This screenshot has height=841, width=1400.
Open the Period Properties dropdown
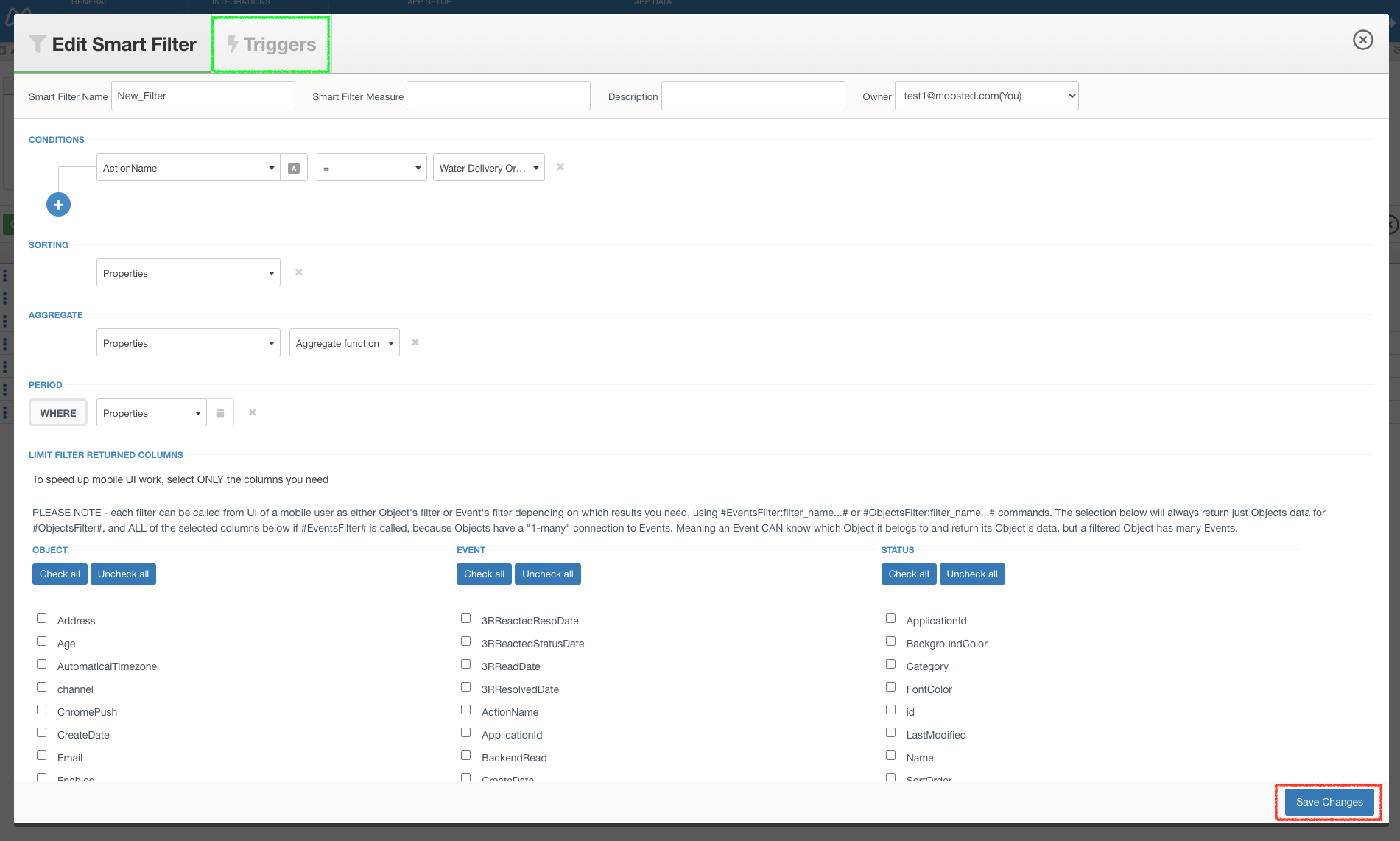coord(152,413)
